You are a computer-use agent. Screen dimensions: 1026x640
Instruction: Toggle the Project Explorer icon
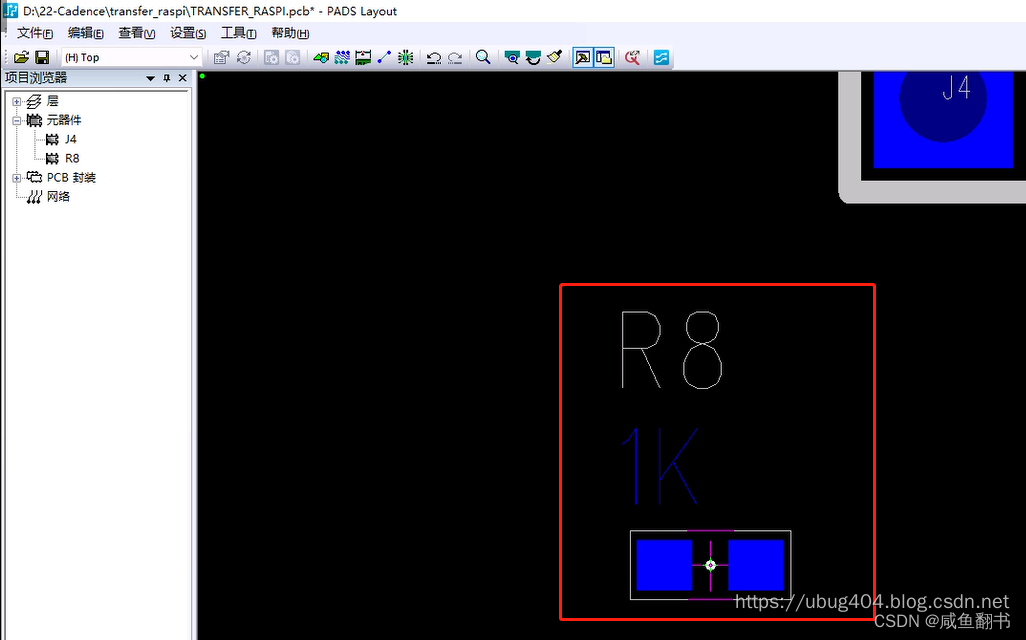[x=604, y=58]
